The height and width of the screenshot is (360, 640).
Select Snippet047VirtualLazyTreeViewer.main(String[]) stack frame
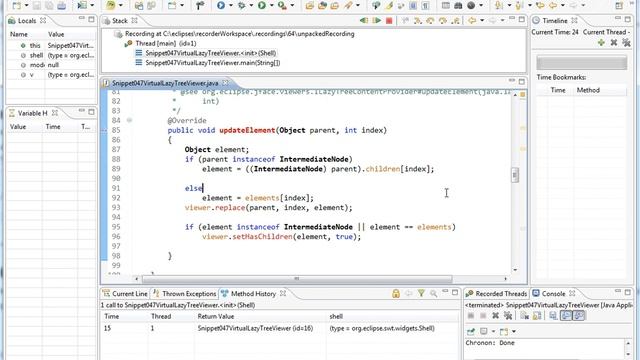click(x=213, y=63)
